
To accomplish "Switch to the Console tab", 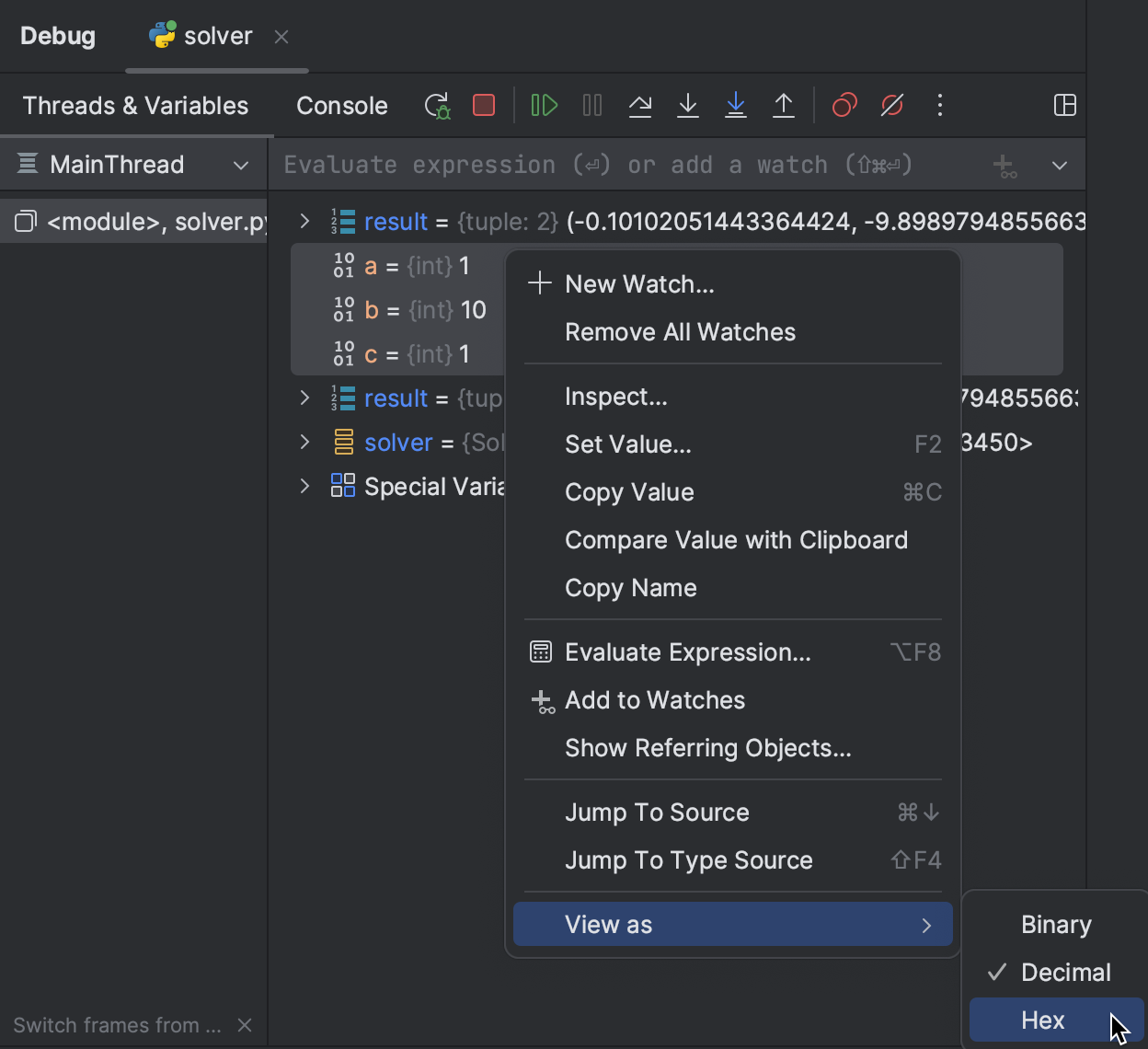I will tap(341, 105).
